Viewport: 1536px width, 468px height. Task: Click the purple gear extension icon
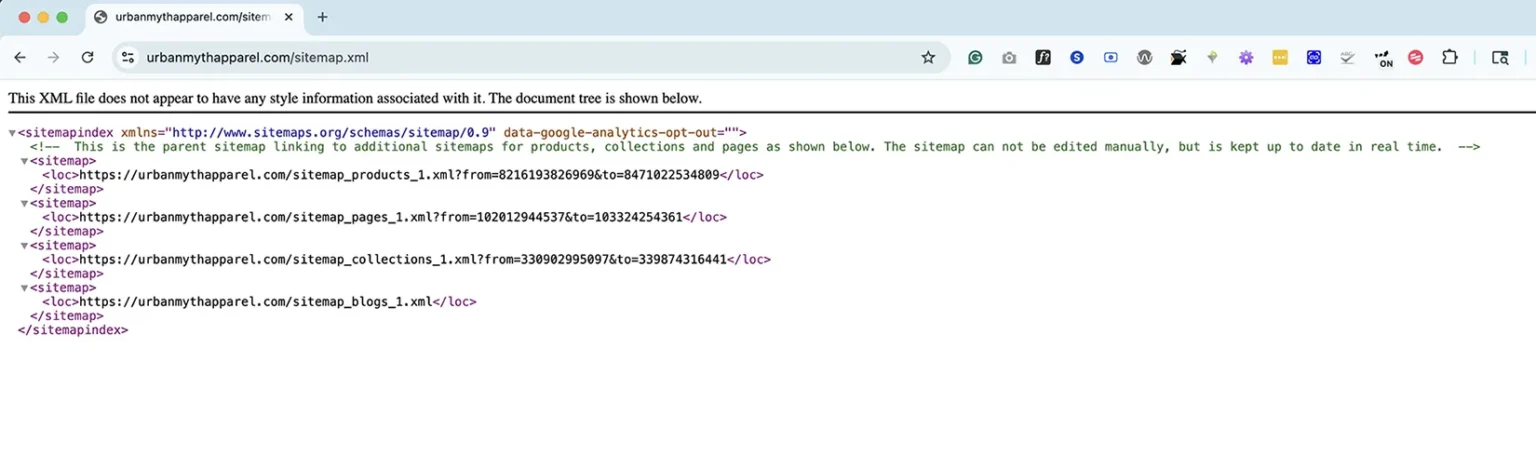pyautogui.click(x=1246, y=58)
